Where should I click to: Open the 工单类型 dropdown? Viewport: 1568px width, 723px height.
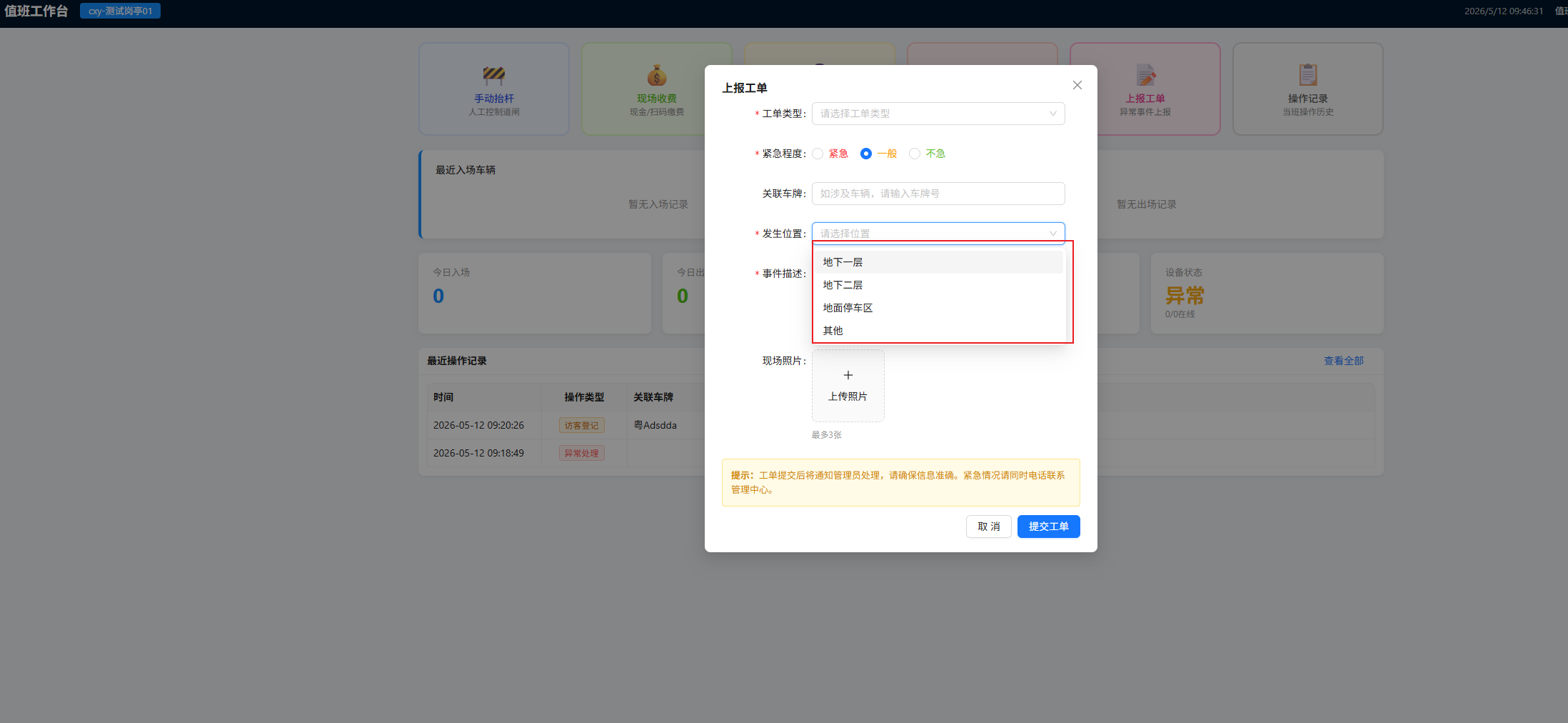click(938, 114)
